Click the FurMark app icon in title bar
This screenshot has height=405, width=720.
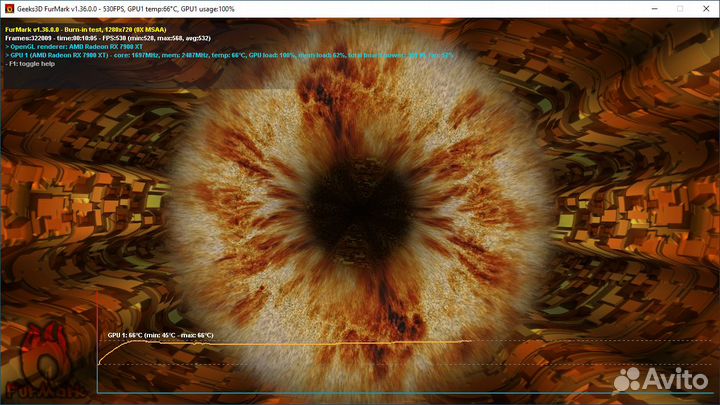[9, 9]
